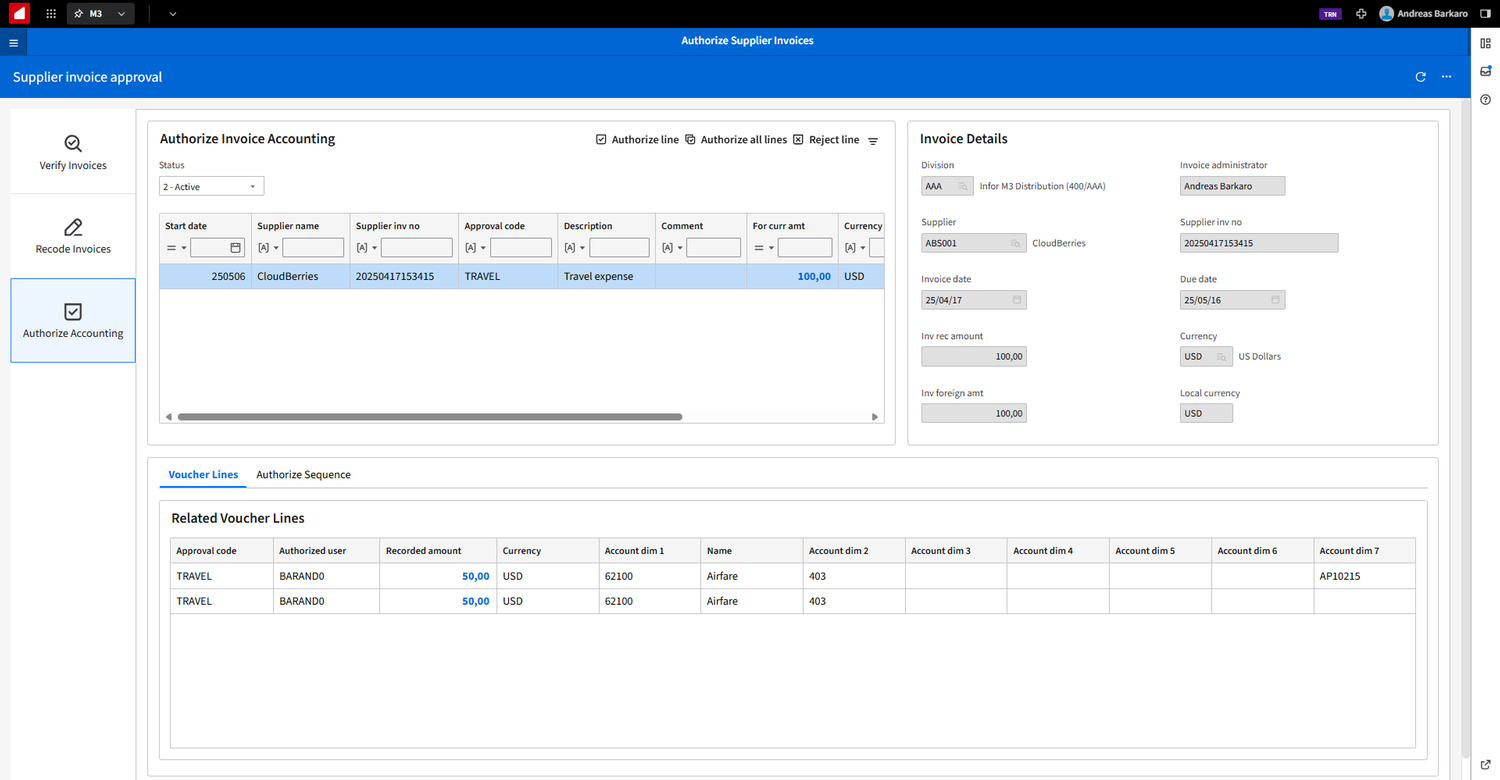Switch to the Authorize Sequence tab
Image resolution: width=1500 pixels, height=780 pixels.
(303, 474)
